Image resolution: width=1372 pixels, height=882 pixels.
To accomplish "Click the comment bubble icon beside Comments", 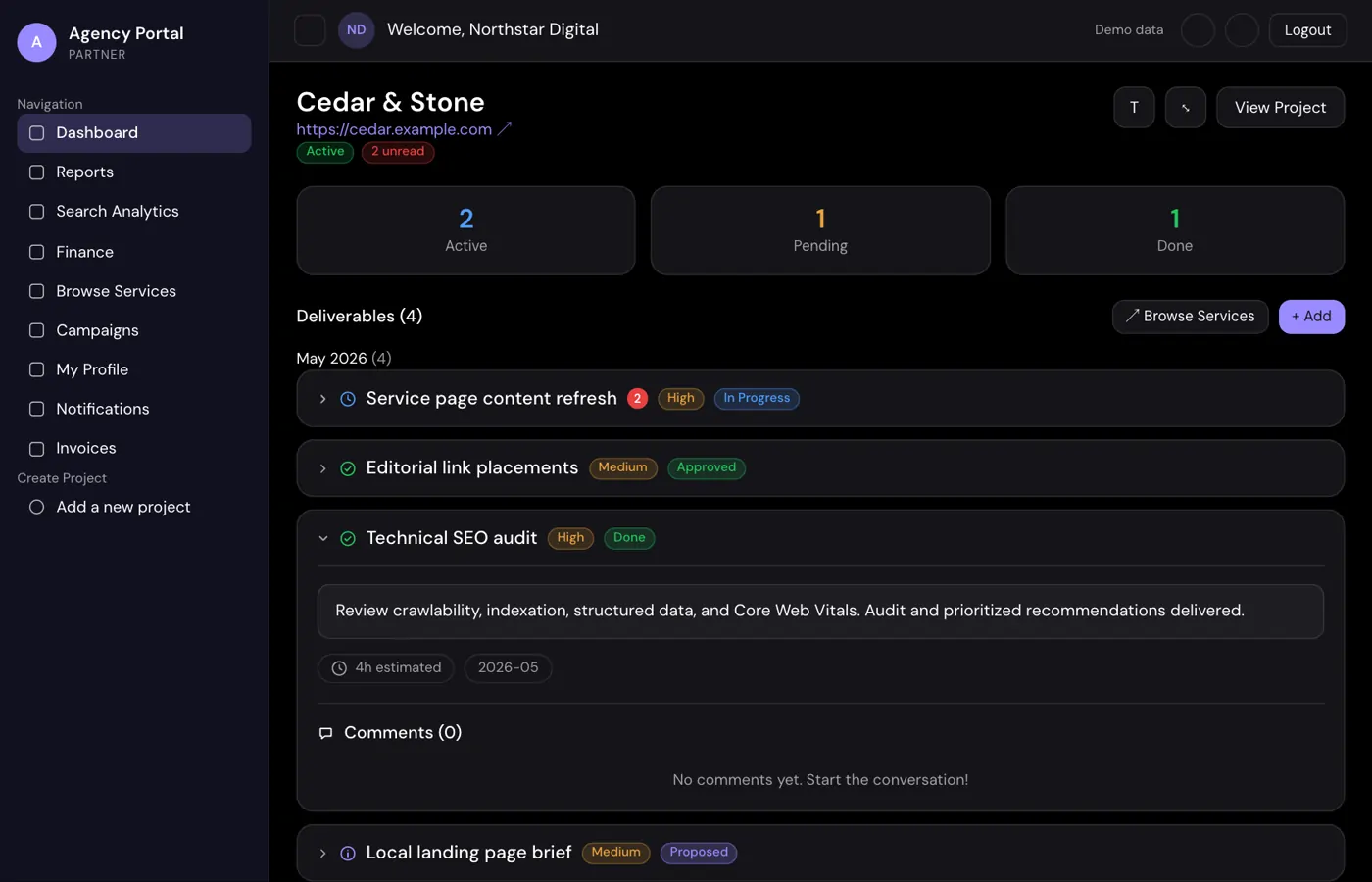I will pyautogui.click(x=326, y=733).
